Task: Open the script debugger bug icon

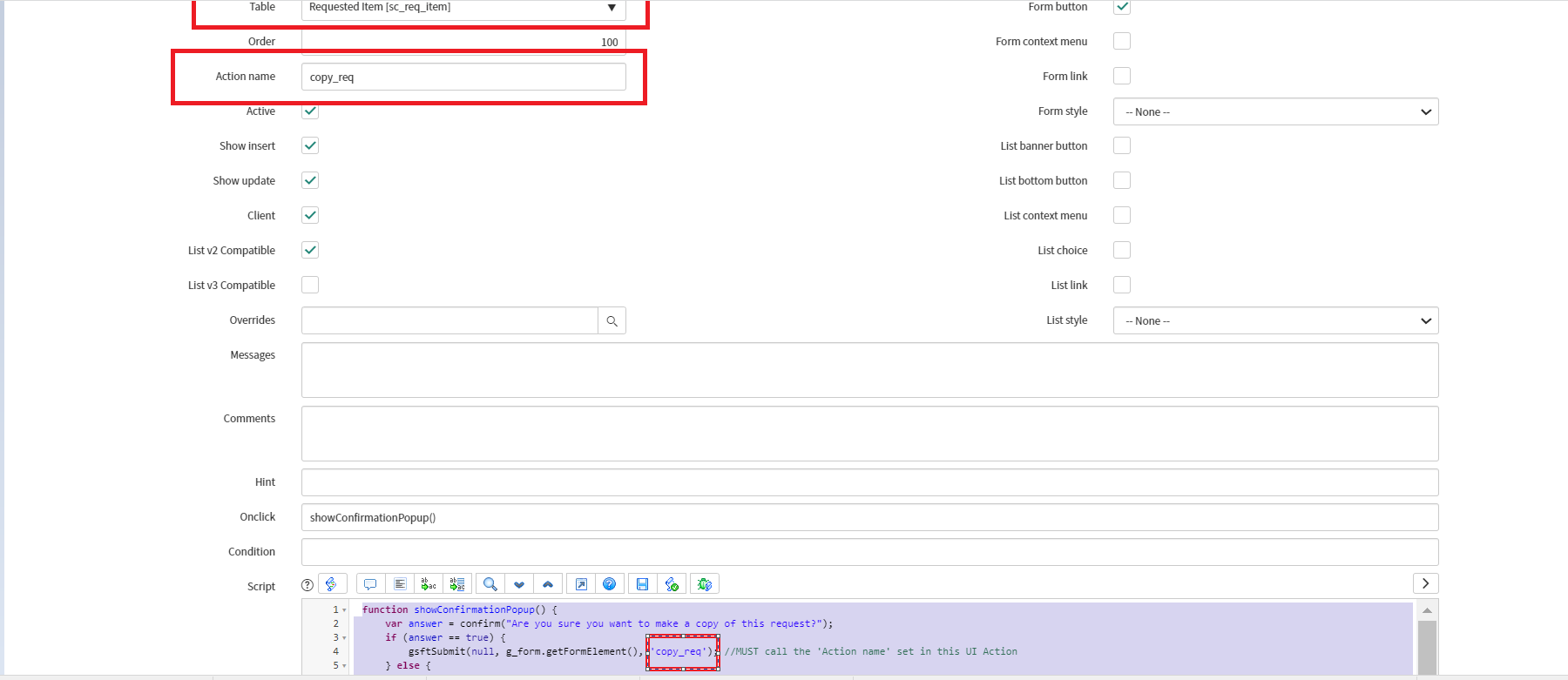Action: coord(705,584)
